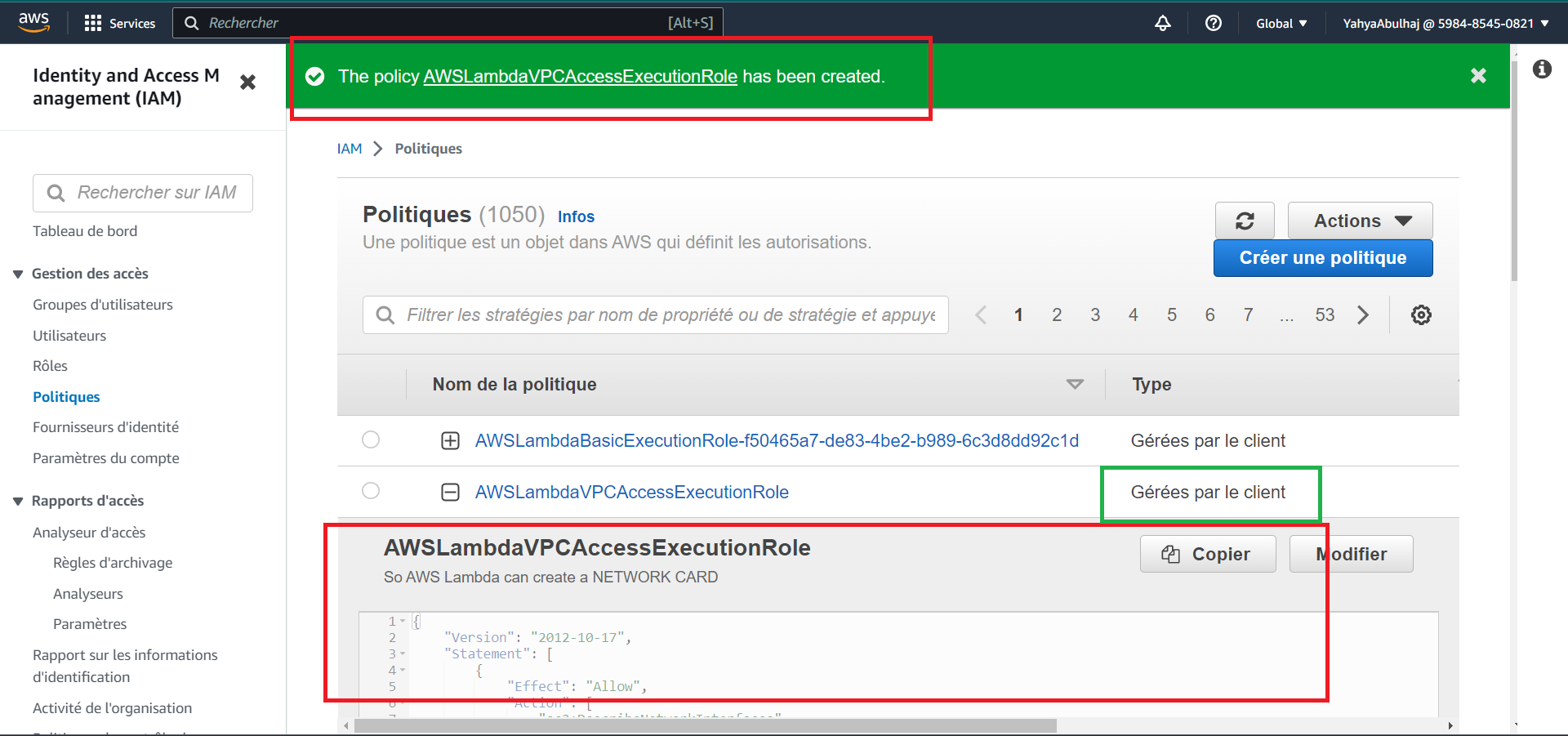
Task: Open the help question mark menu
Action: click(x=1214, y=23)
